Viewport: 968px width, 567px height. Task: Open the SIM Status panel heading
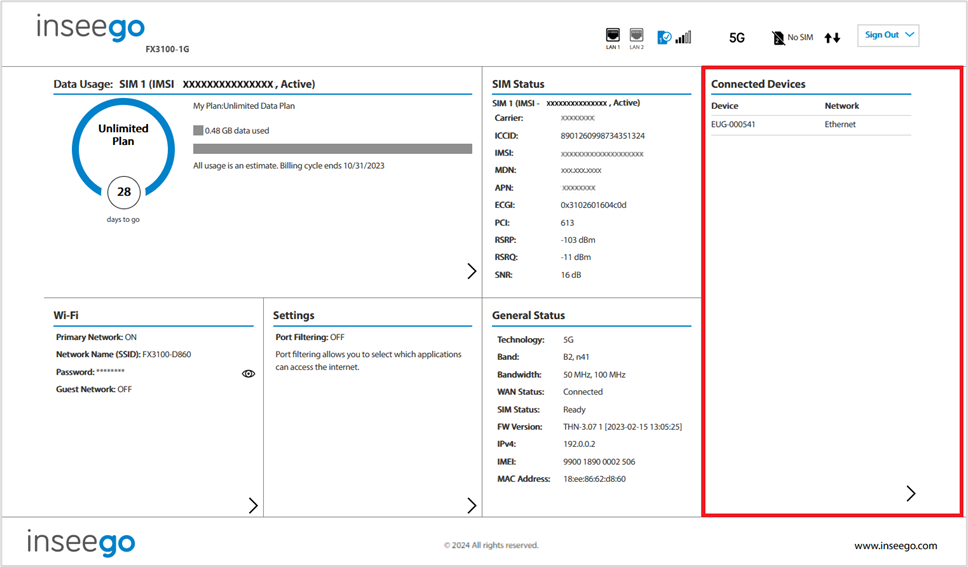[518, 84]
